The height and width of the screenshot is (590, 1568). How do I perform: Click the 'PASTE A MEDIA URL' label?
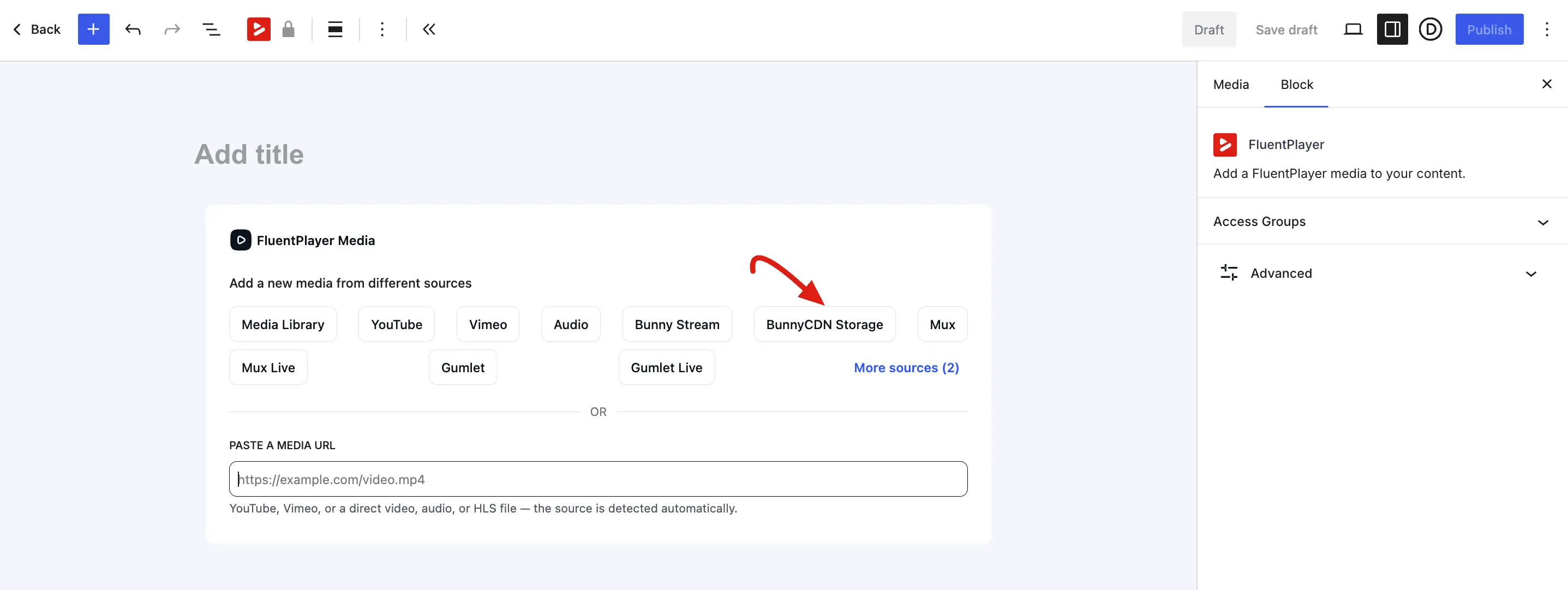tap(283, 446)
